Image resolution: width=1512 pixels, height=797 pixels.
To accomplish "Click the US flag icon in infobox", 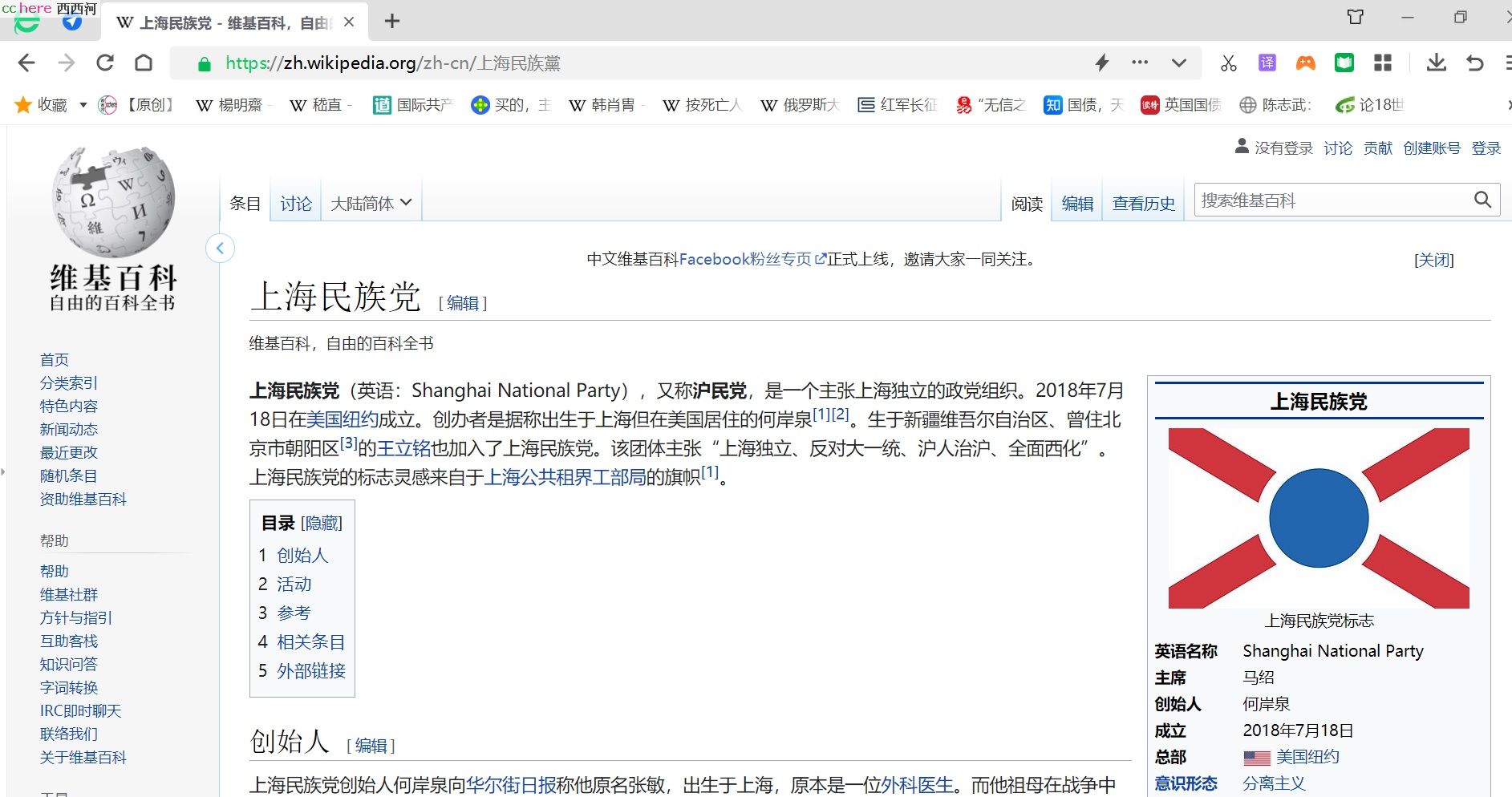I will (x=1257, y=758).
